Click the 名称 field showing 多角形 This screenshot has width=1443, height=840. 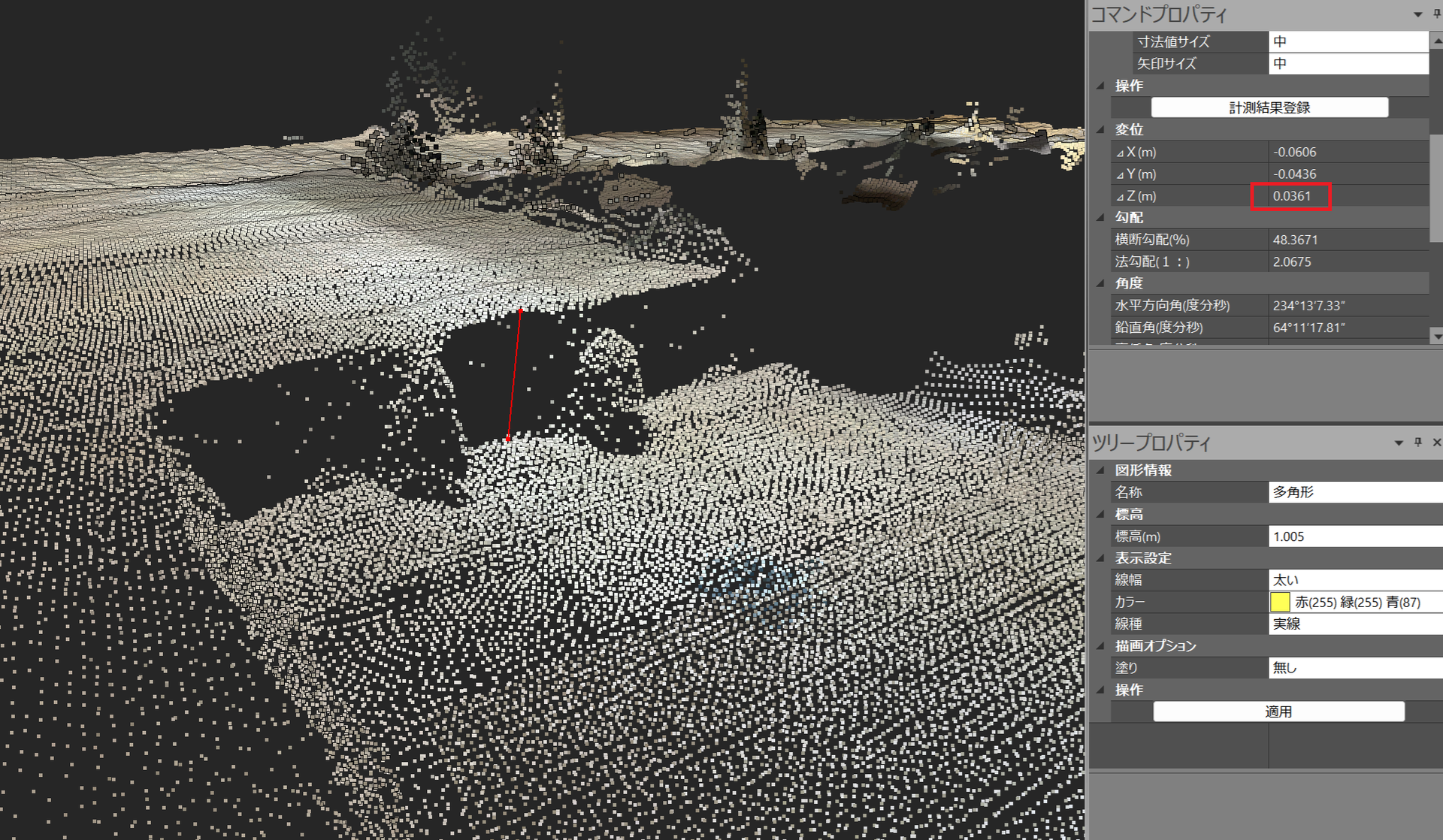point(1356,492)
